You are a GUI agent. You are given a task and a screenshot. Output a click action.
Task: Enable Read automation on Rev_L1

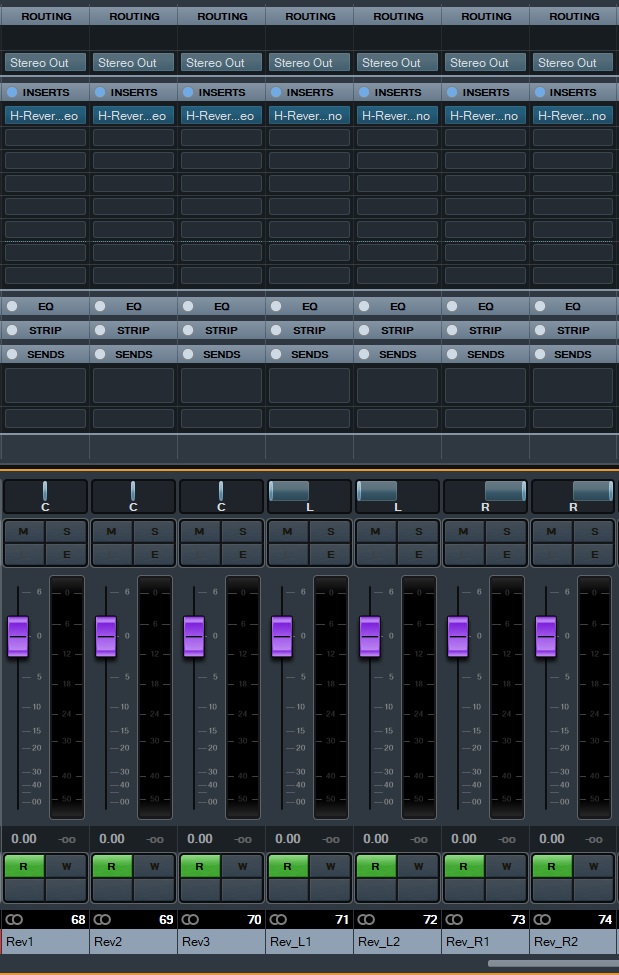[287, 866]
